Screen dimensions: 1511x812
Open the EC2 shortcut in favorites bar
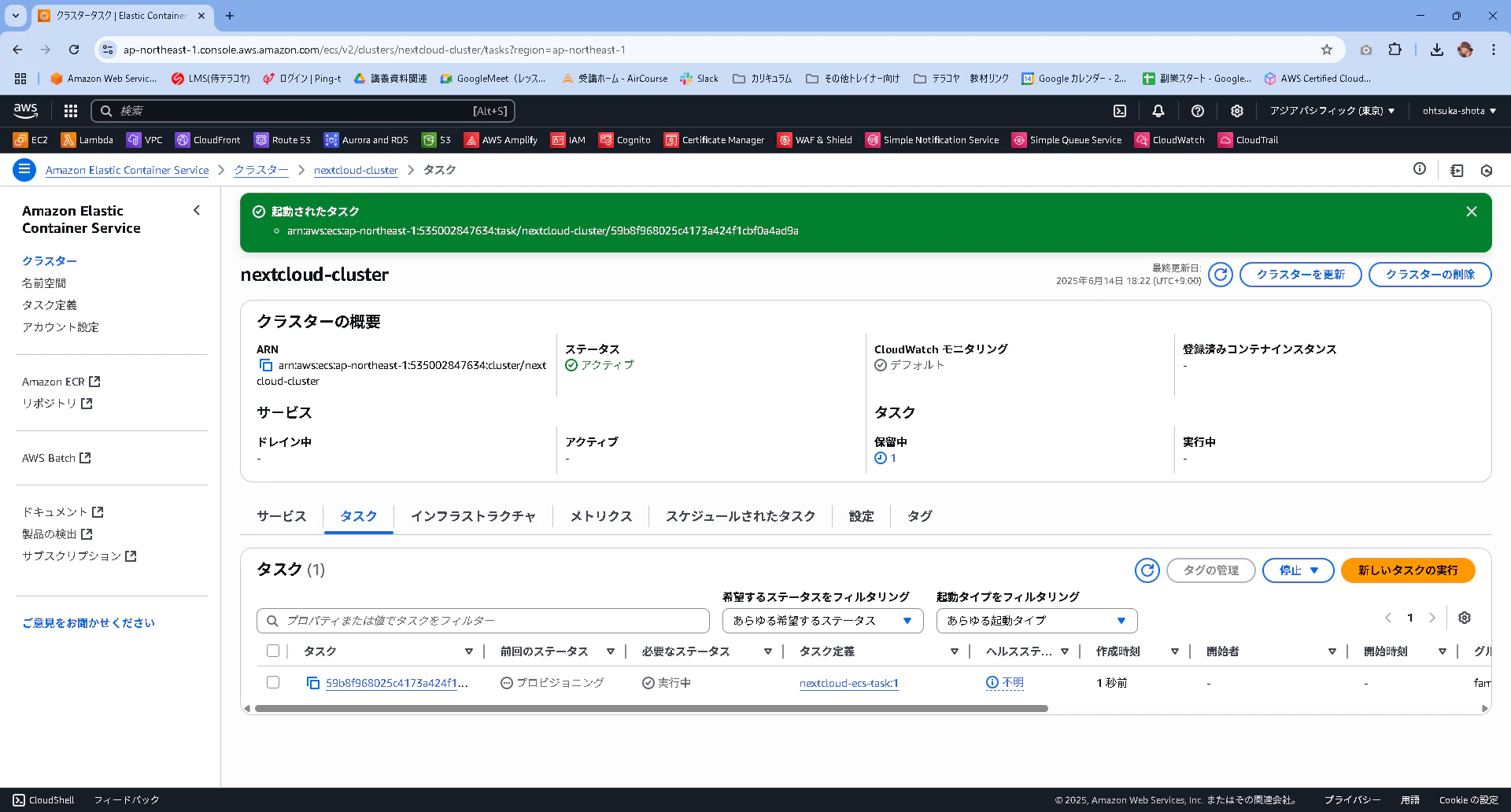(31, 140)
